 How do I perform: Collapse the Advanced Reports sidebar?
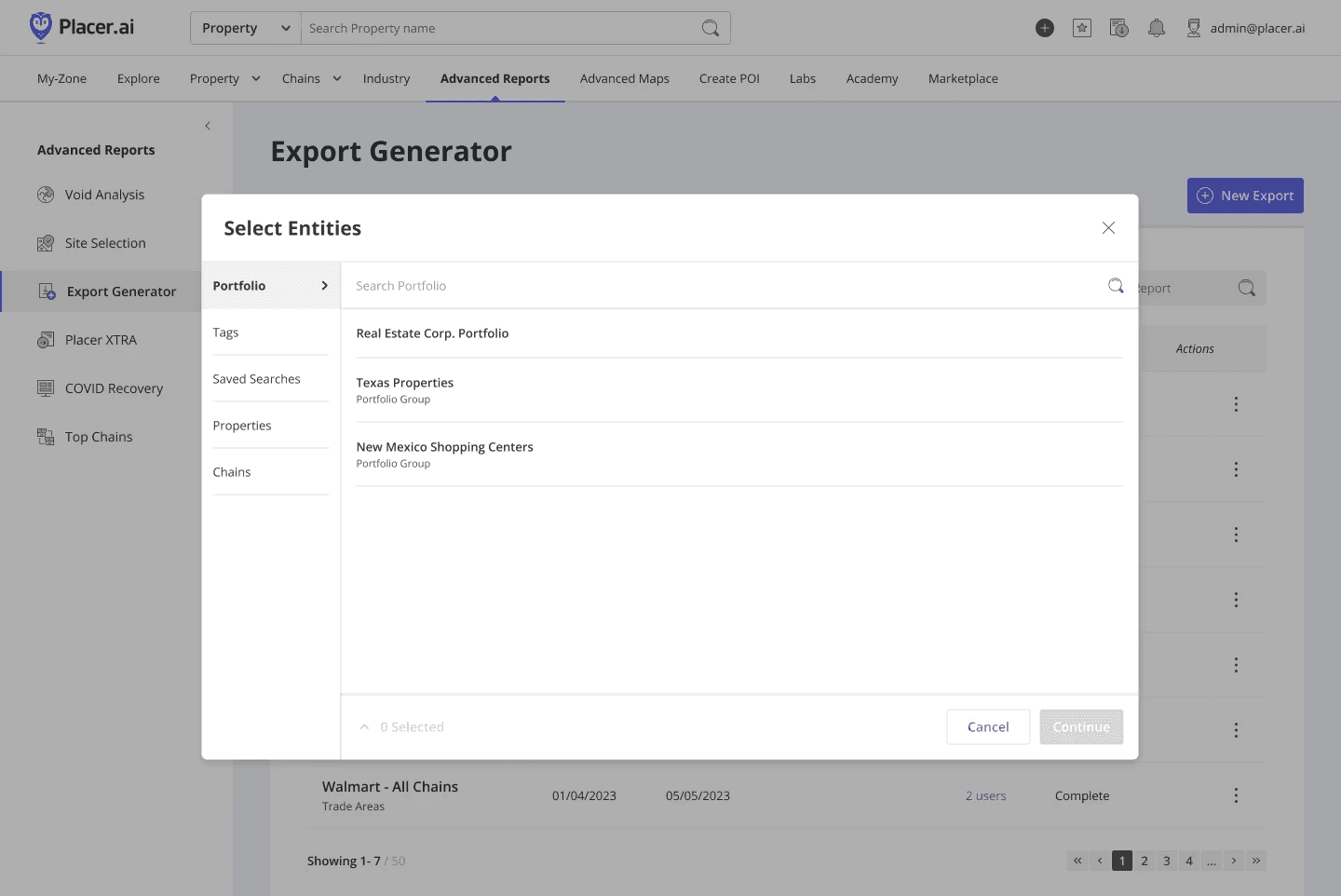[x=207, y=125]
